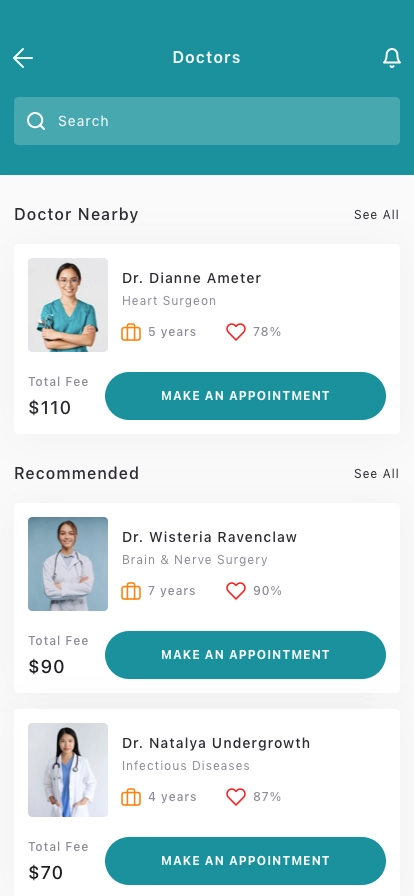Click the briefcase icon beside 7 years
The width and height of the screenshot is (414, 896).
[x=131, y=591]
